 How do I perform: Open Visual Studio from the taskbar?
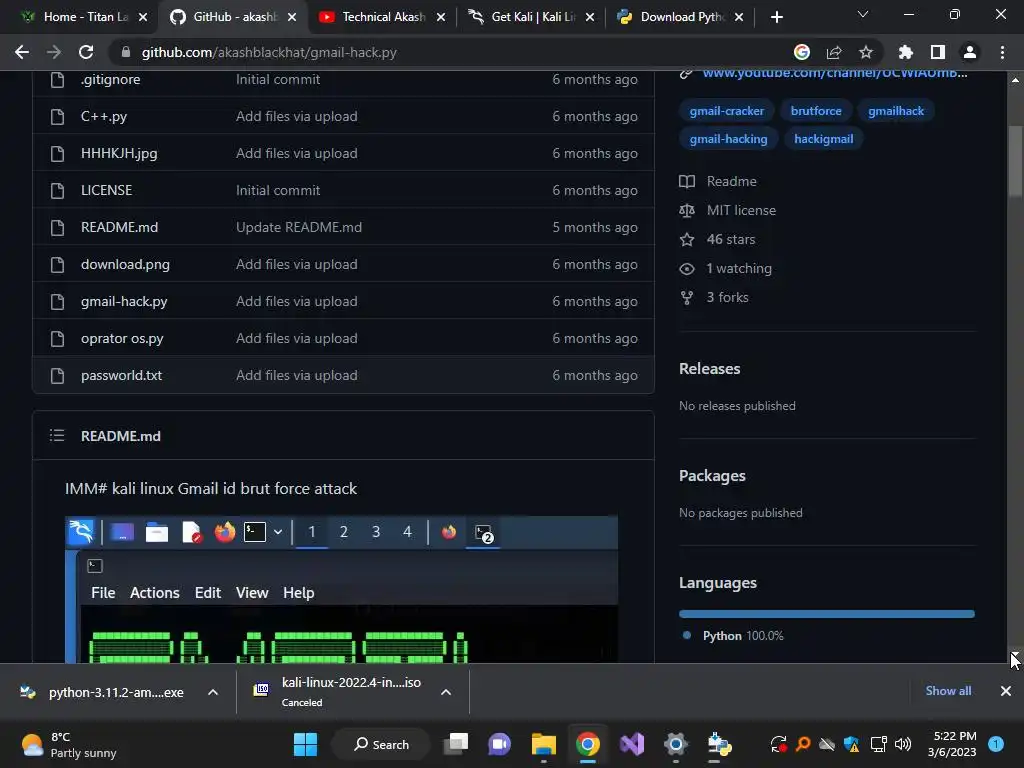pos(632,744)
